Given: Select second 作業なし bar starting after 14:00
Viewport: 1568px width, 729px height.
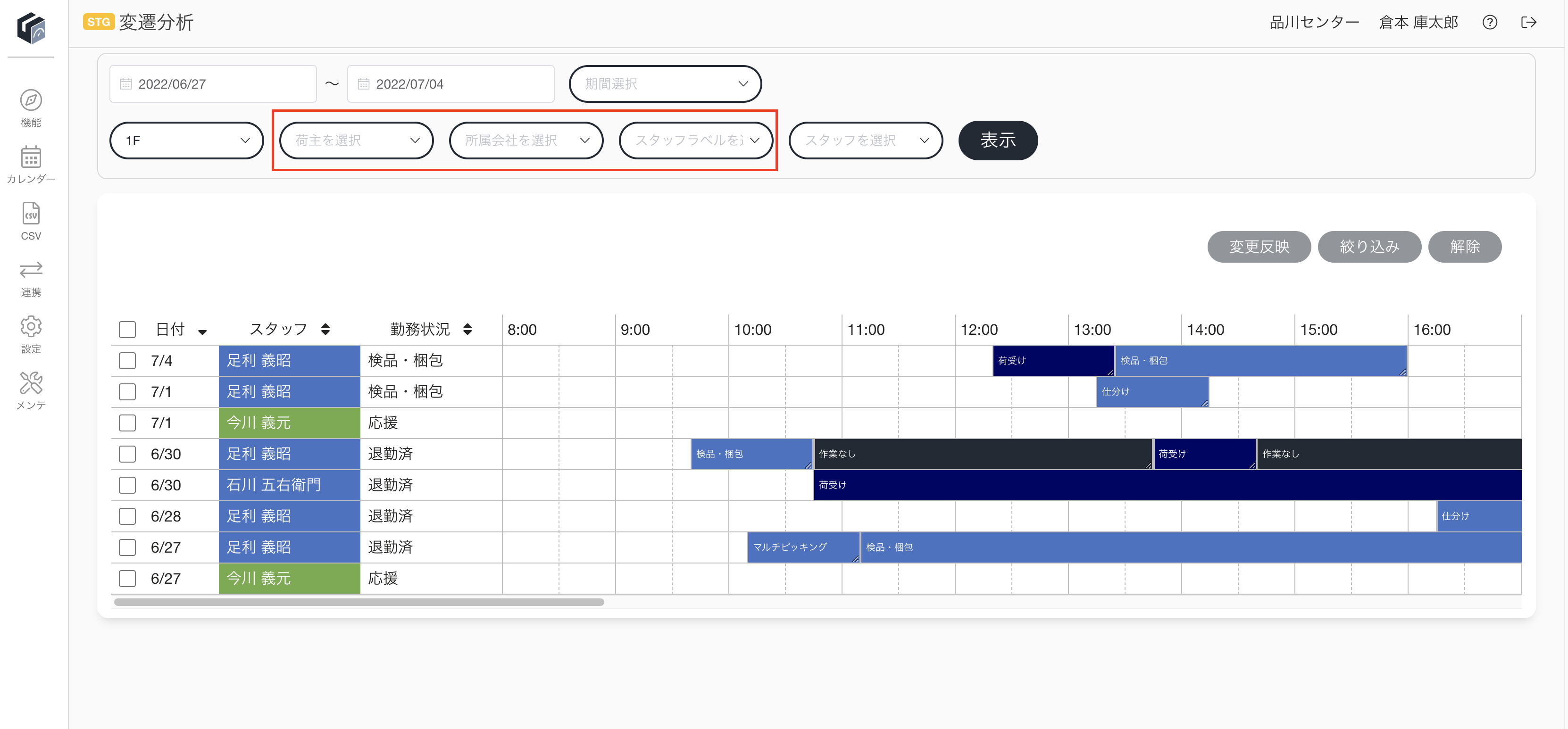Looking at the screenshot, I should (x=1389, y=454).
